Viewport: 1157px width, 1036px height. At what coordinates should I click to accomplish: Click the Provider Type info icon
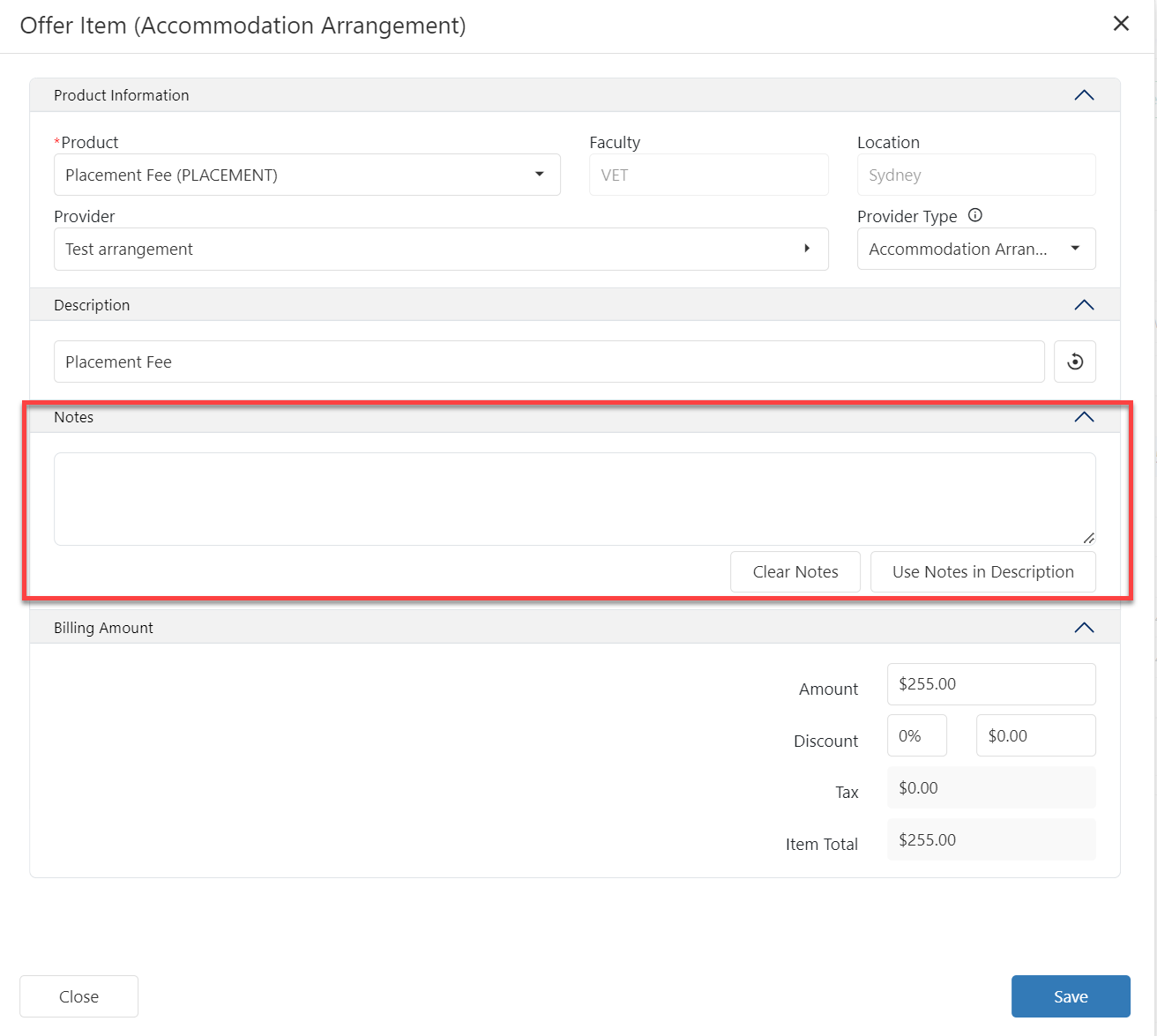(974, 215)
